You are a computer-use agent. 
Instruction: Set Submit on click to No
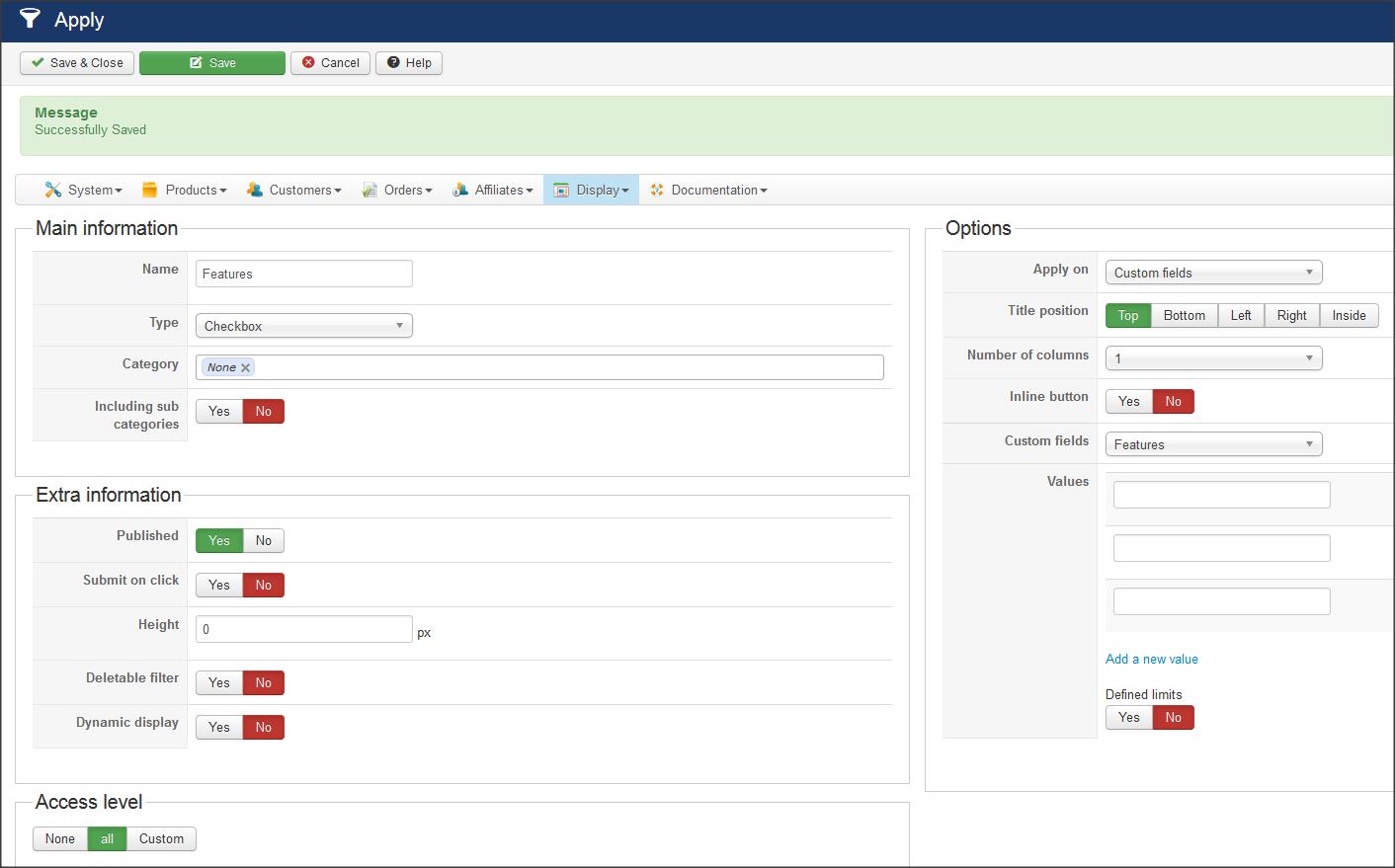click(x=264, y=586)
